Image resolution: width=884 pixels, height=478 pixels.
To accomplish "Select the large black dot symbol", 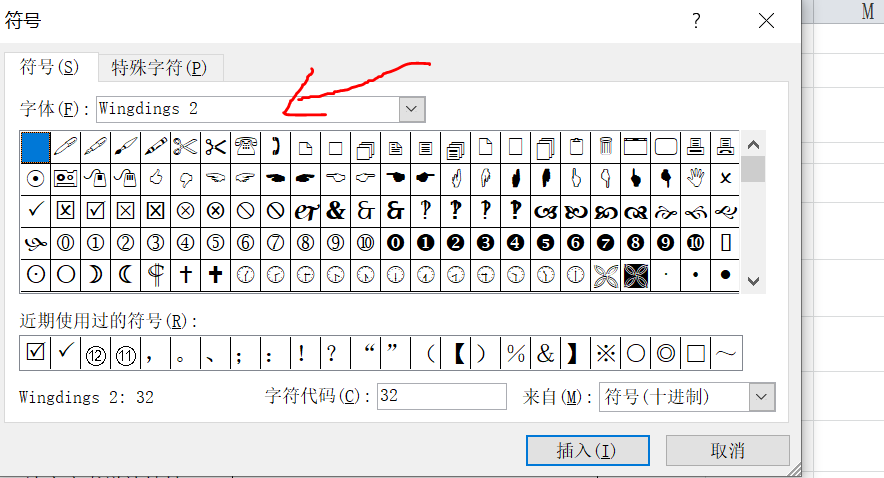I will click(726, 275).
